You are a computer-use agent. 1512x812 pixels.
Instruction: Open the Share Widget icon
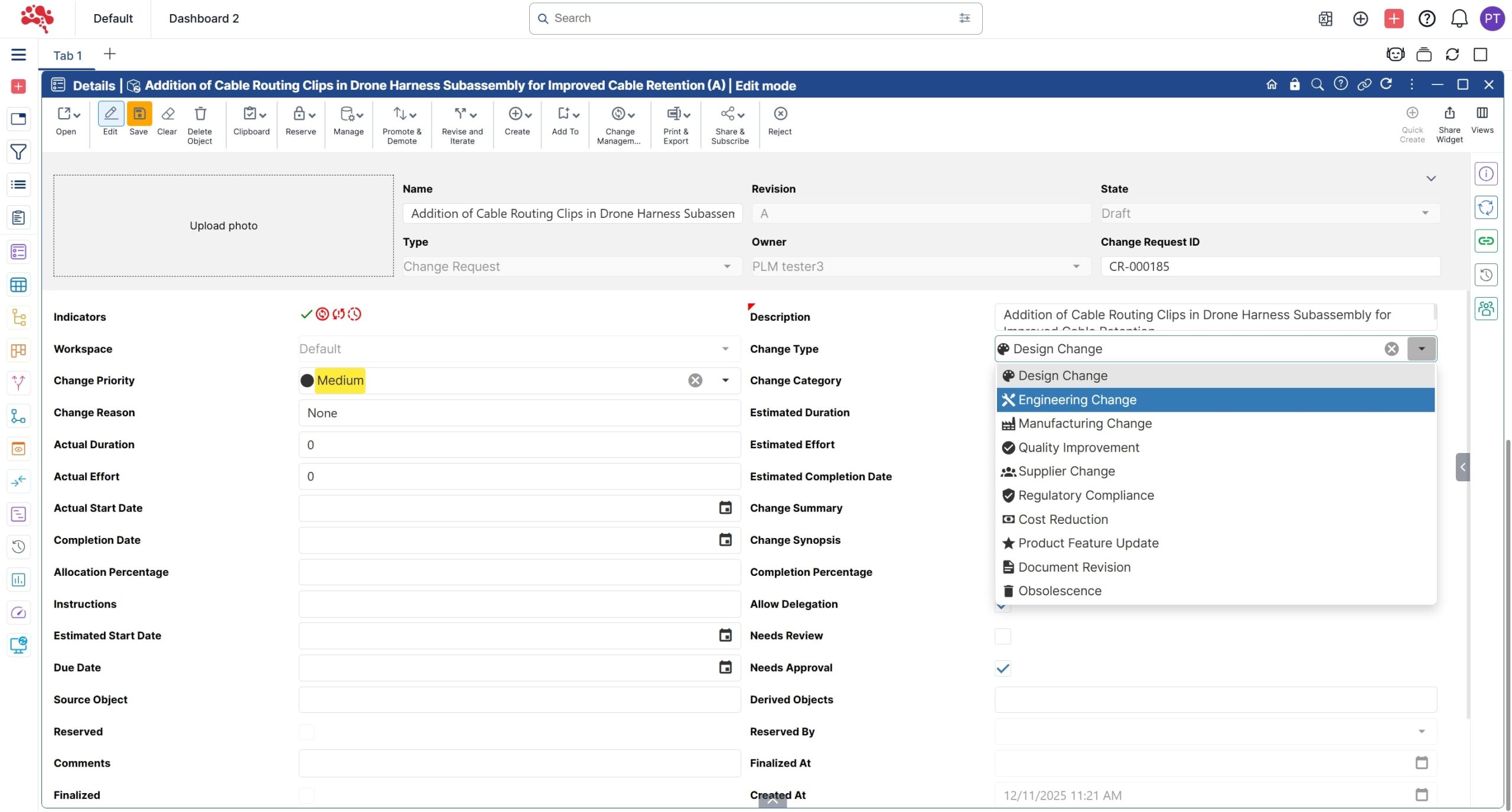[1449, 113]
